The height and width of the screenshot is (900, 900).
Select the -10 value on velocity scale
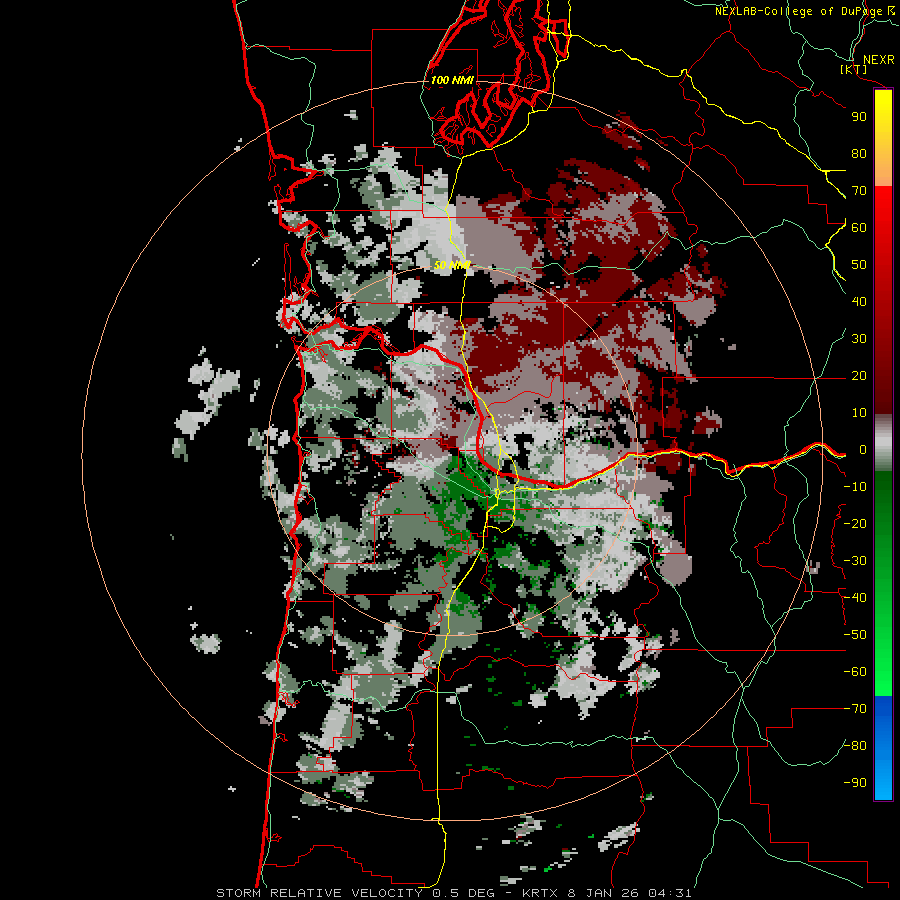pos(855,487)
